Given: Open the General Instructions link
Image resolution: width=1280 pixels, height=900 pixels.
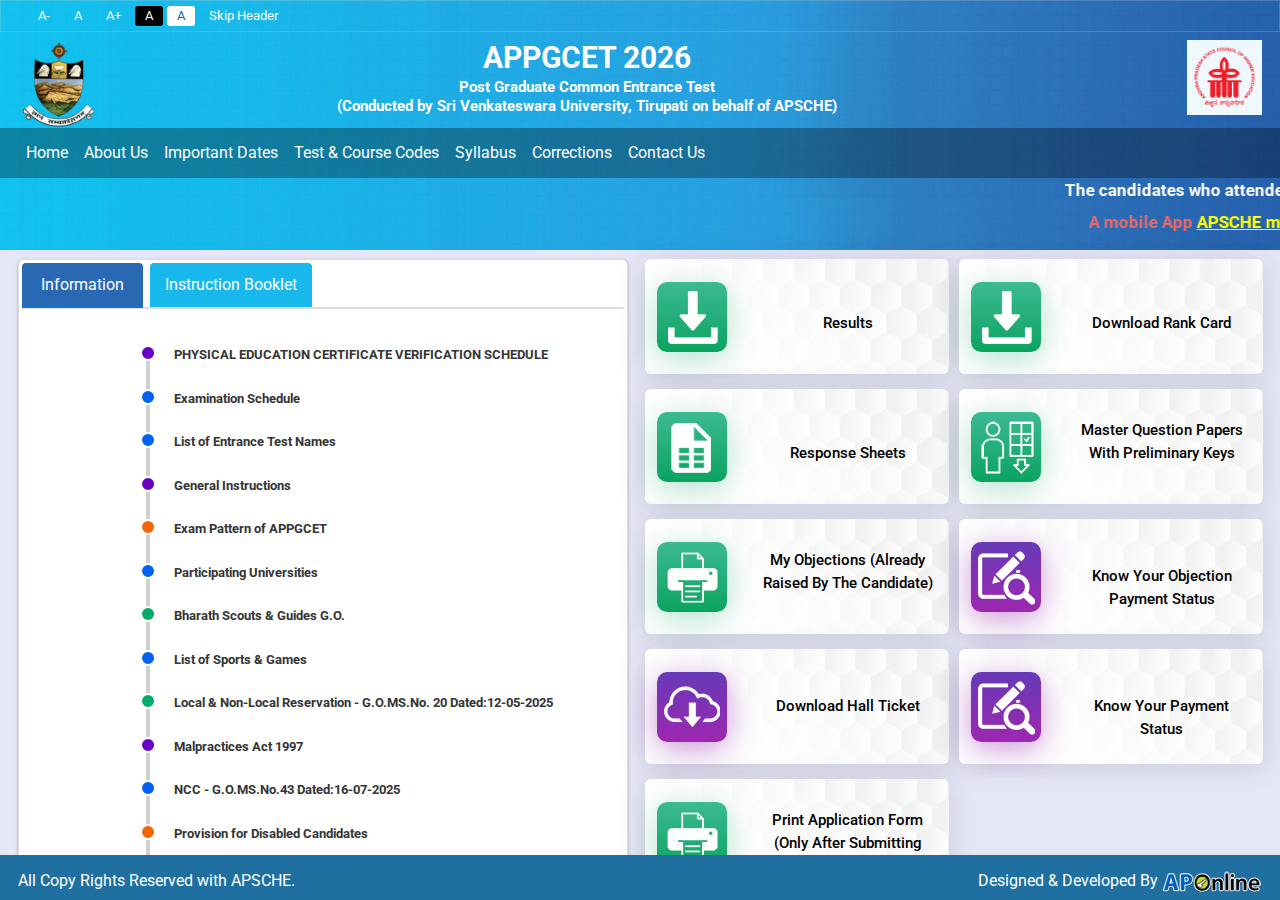Looking at the screenshot, I should [232, 486].
